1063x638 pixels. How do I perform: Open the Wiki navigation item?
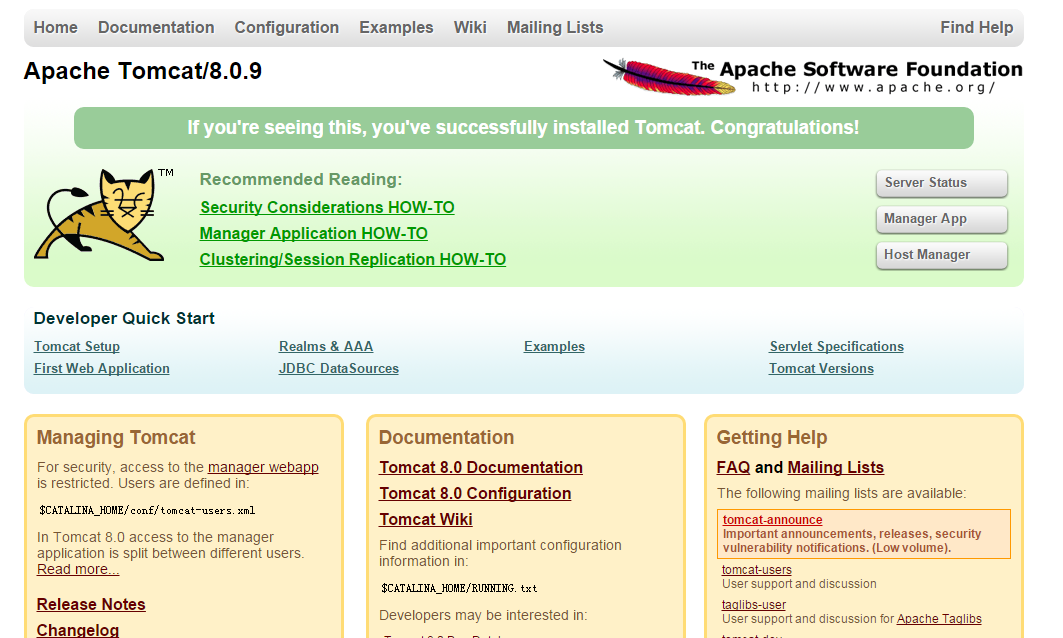pos(470,27)
